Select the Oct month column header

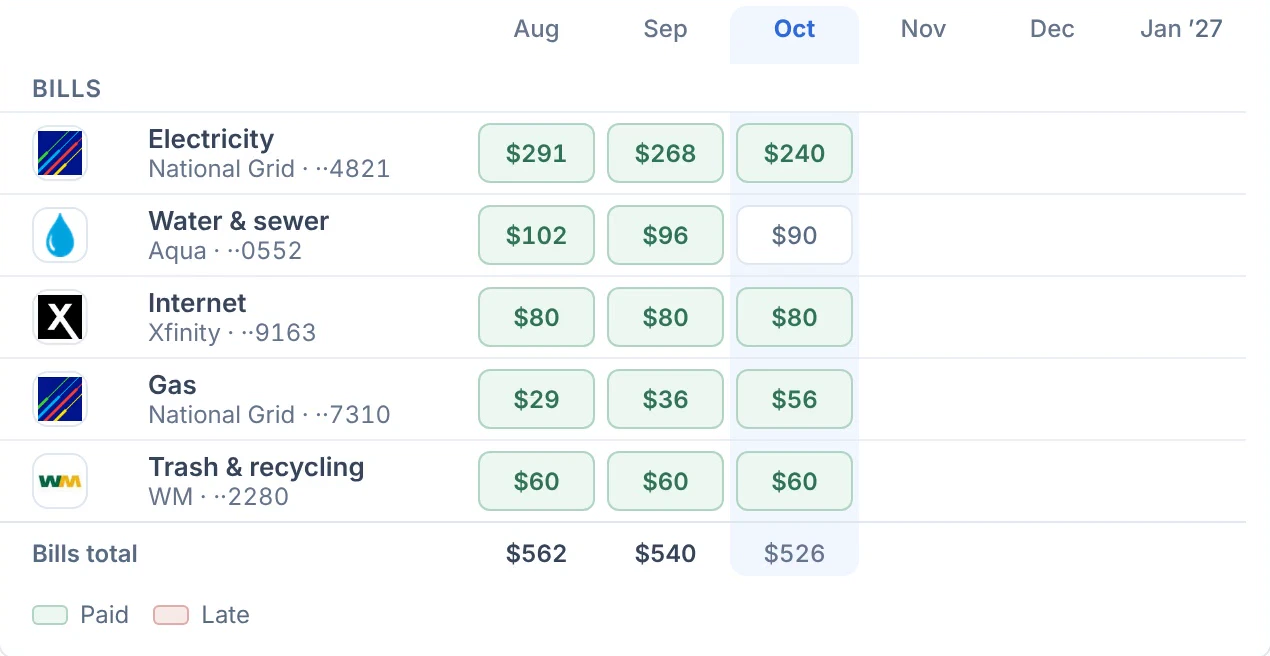(x=794, y=29)
